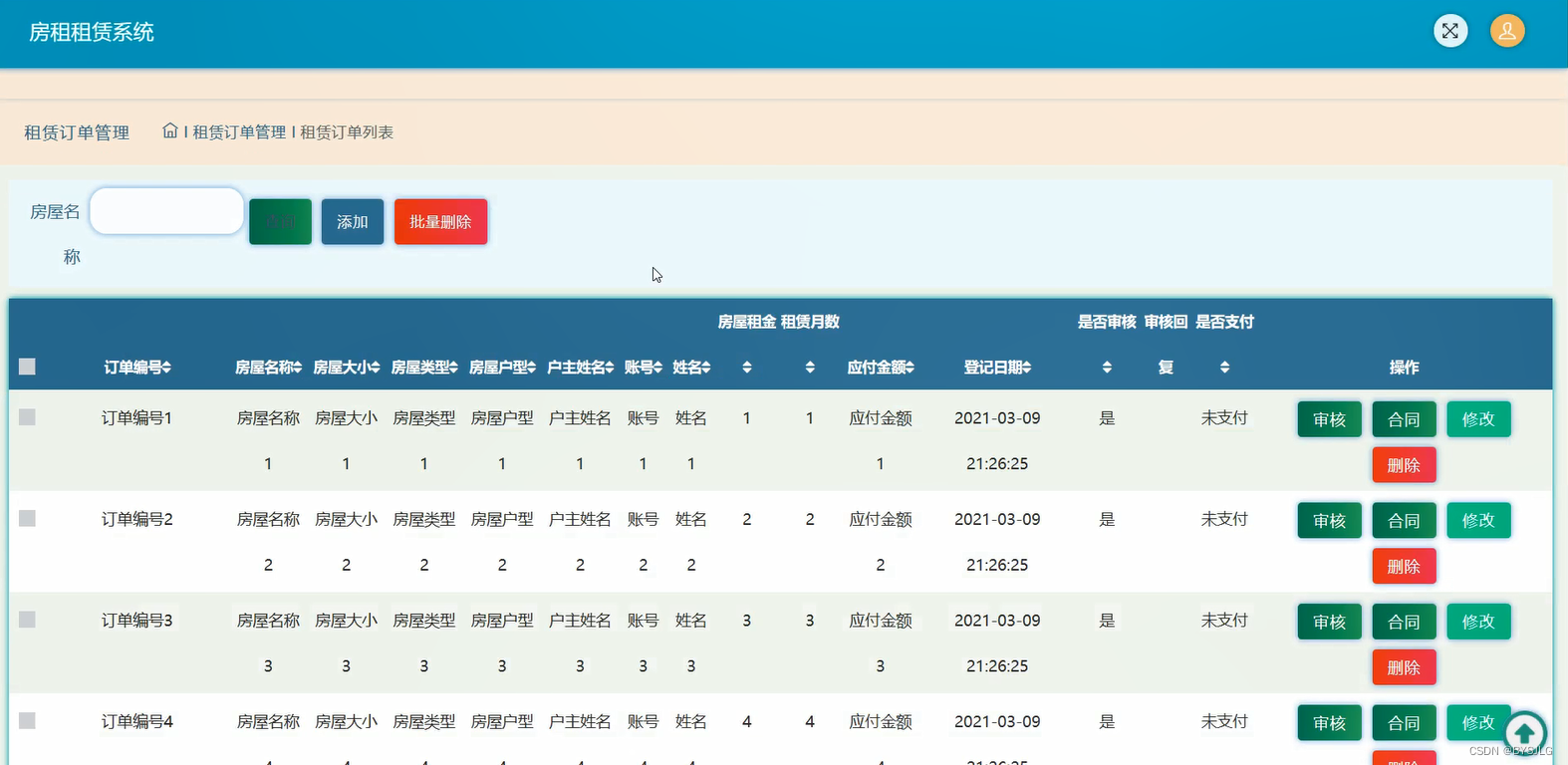
Task: Sort by 姓名 column header
Action: [x=691, y=368]
